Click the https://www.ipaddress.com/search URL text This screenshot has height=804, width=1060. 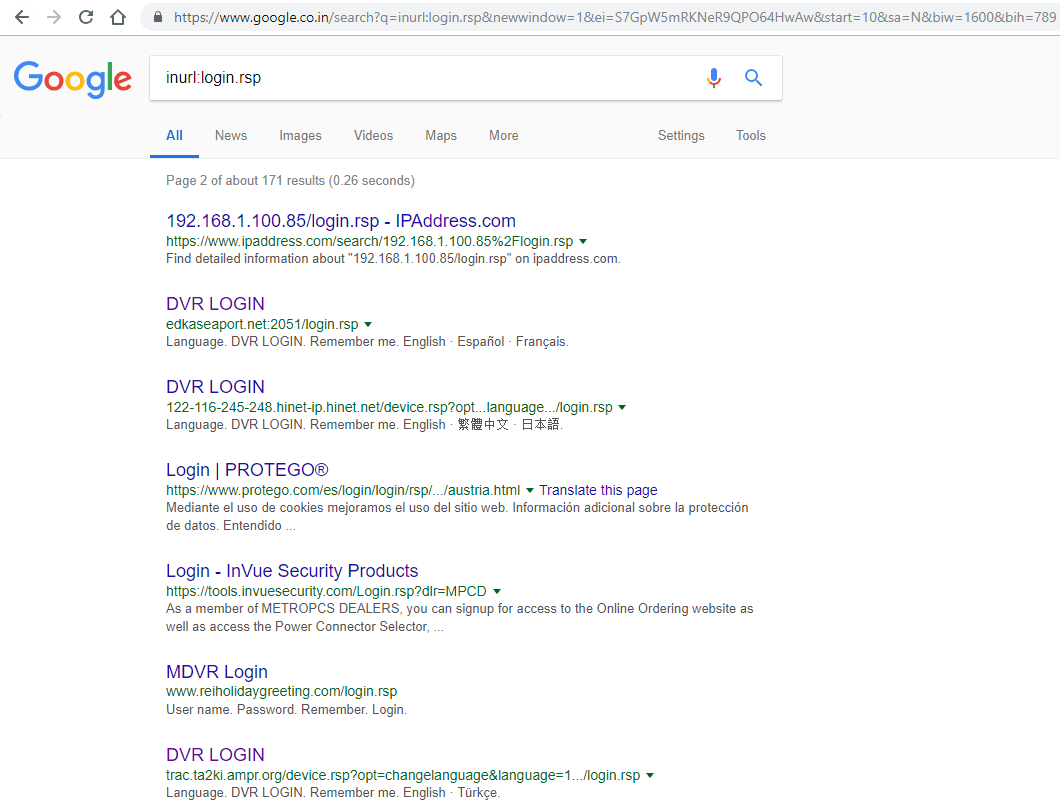point(369,241)
